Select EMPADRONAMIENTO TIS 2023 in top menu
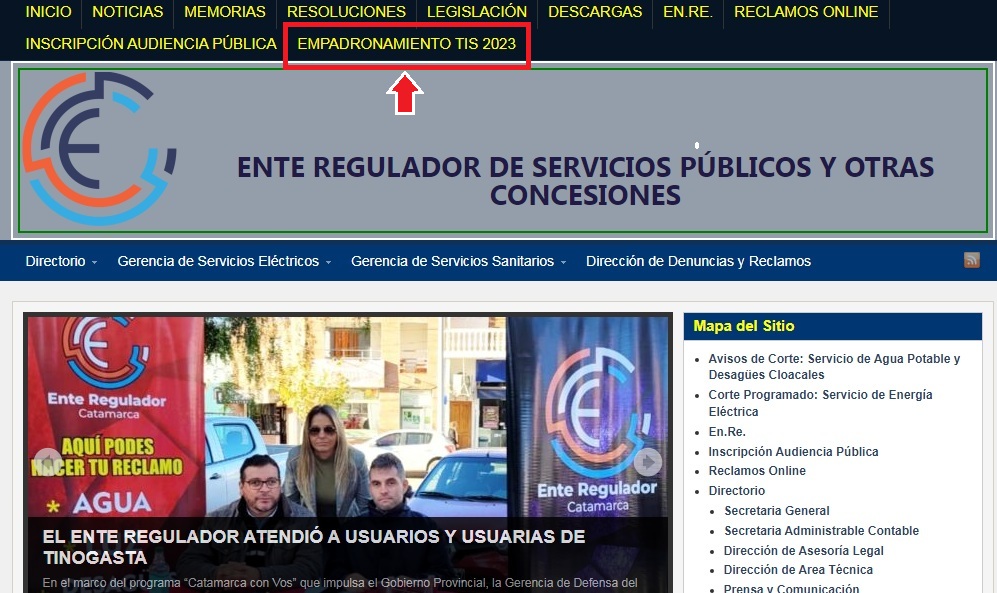This screenshot has height=593, width=997. 406,44
